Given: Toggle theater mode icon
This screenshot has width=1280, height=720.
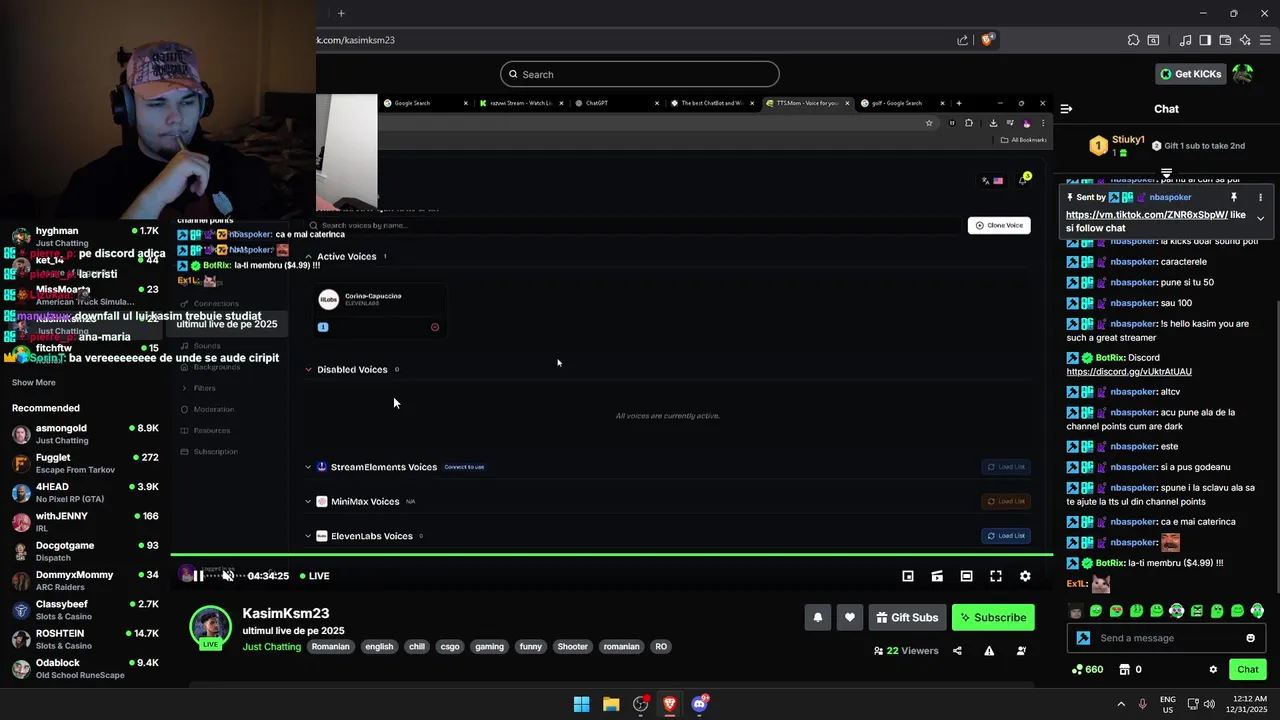Looking at the screenshot, I should point(966,576).
